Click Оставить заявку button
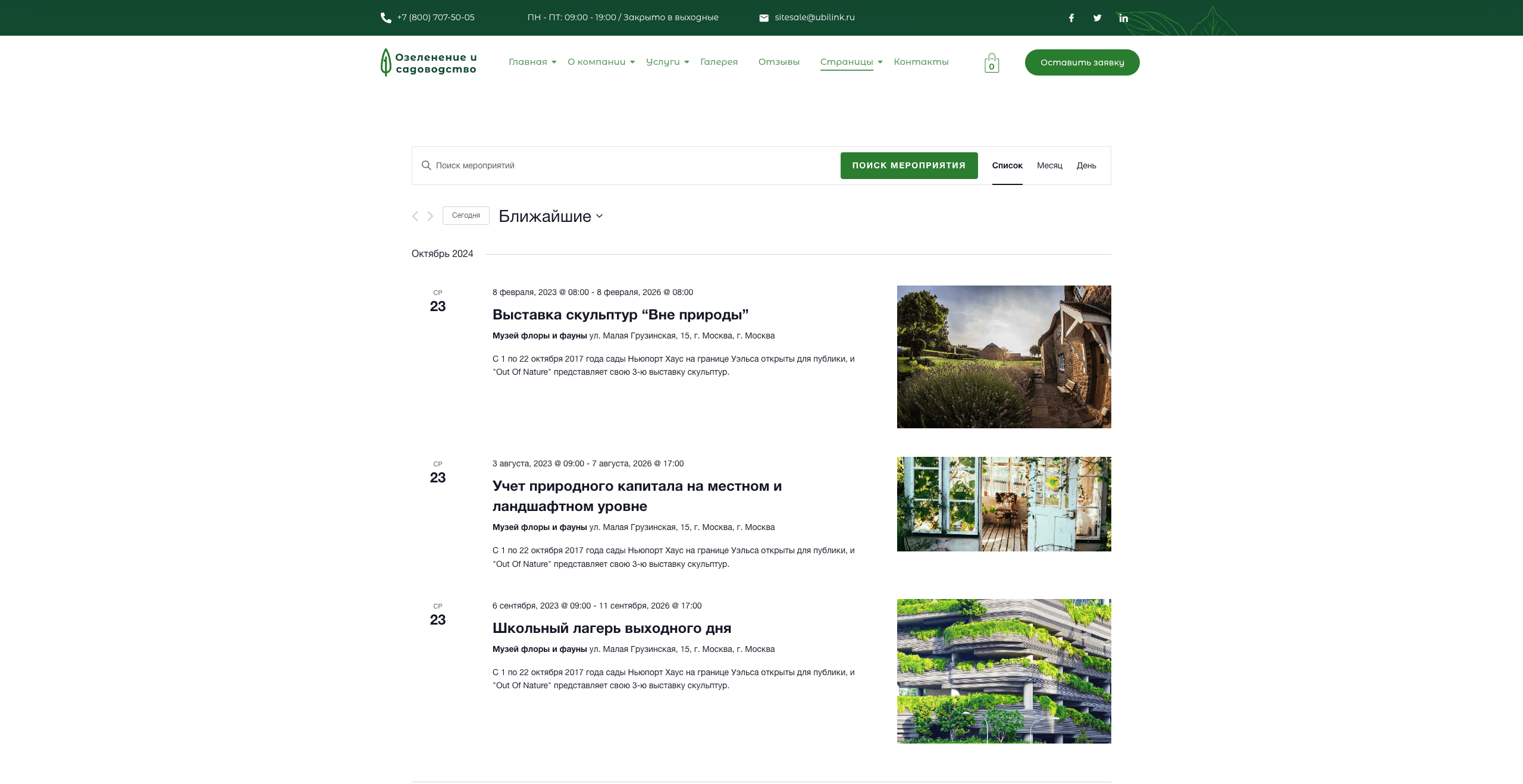The height and width of the screenshot is (784, 1523). (1082, 62)
